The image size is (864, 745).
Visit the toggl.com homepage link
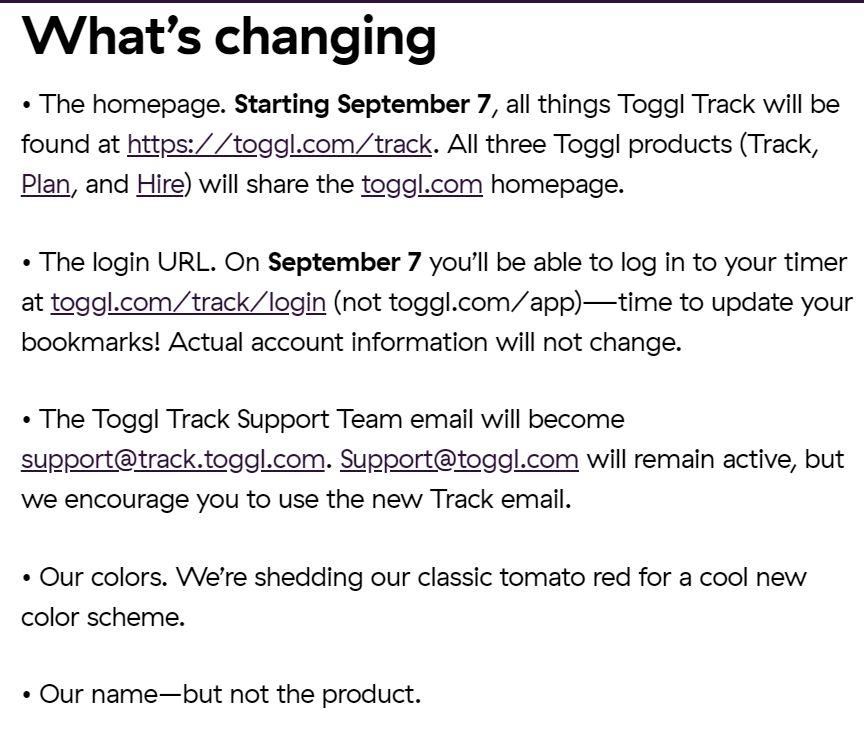point(422,185)
